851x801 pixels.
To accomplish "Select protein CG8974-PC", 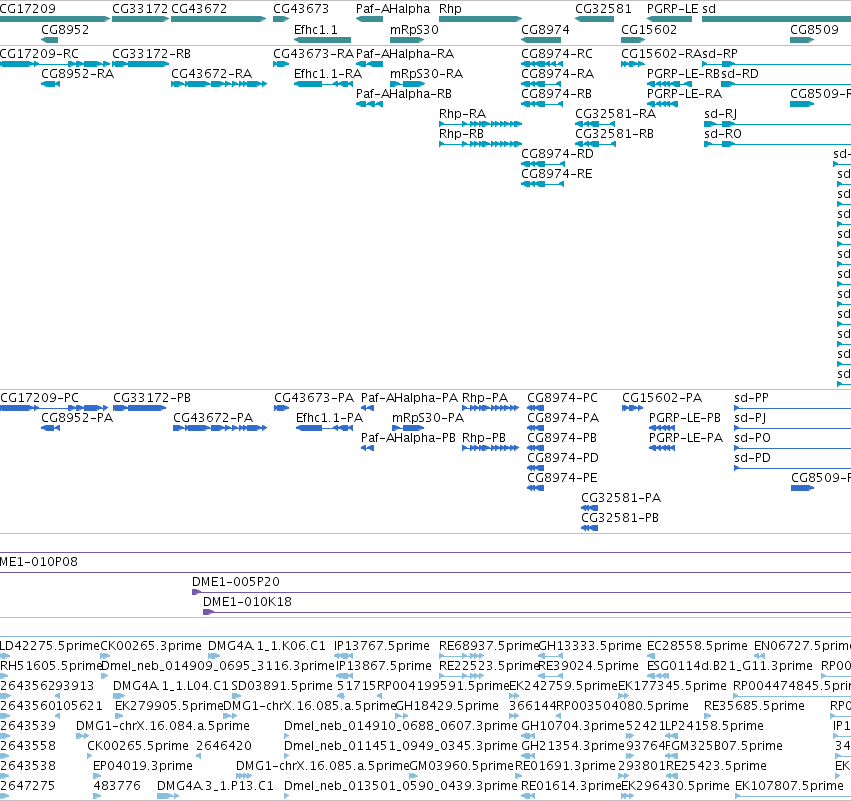I will click(562, 398).
